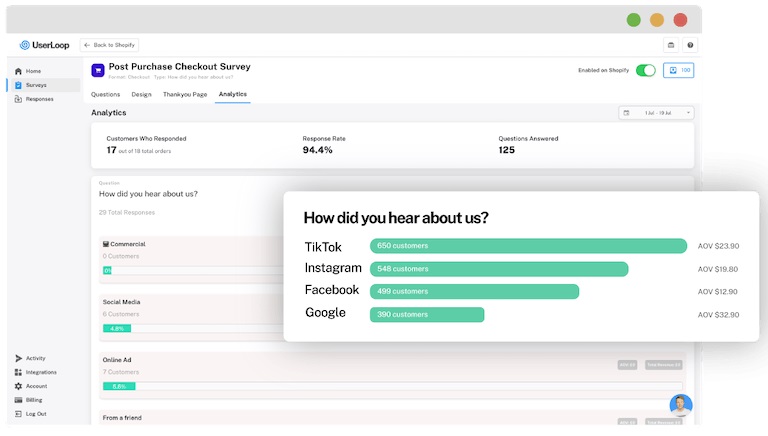Switch to the Thankyou Page tab

(x=185, y=94)
